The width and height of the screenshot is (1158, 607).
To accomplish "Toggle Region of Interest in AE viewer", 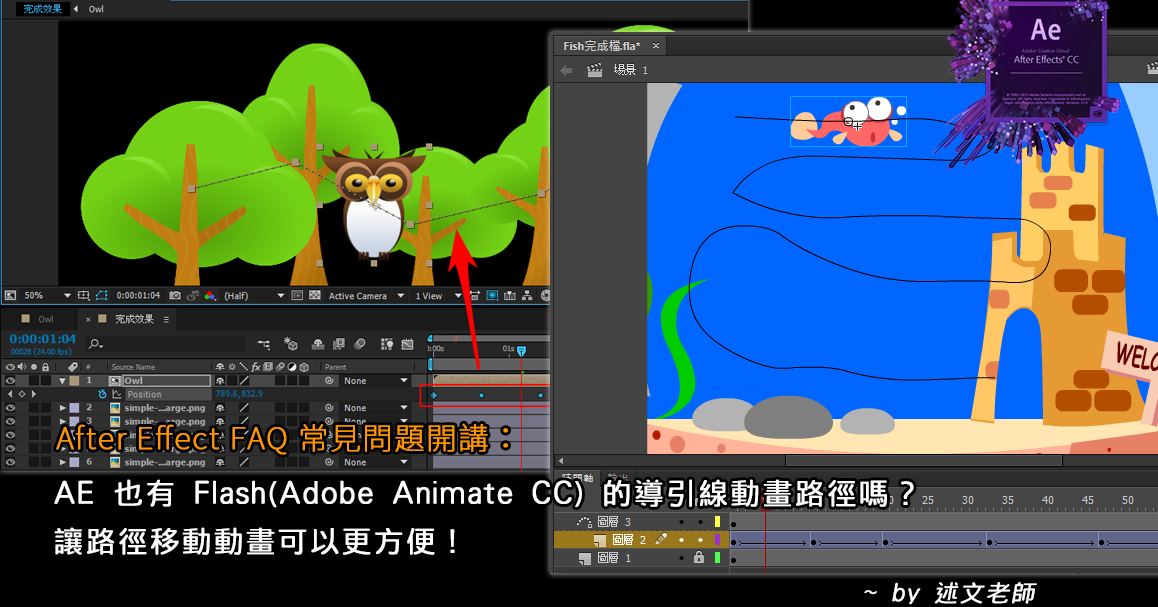I will click(297, 295).
